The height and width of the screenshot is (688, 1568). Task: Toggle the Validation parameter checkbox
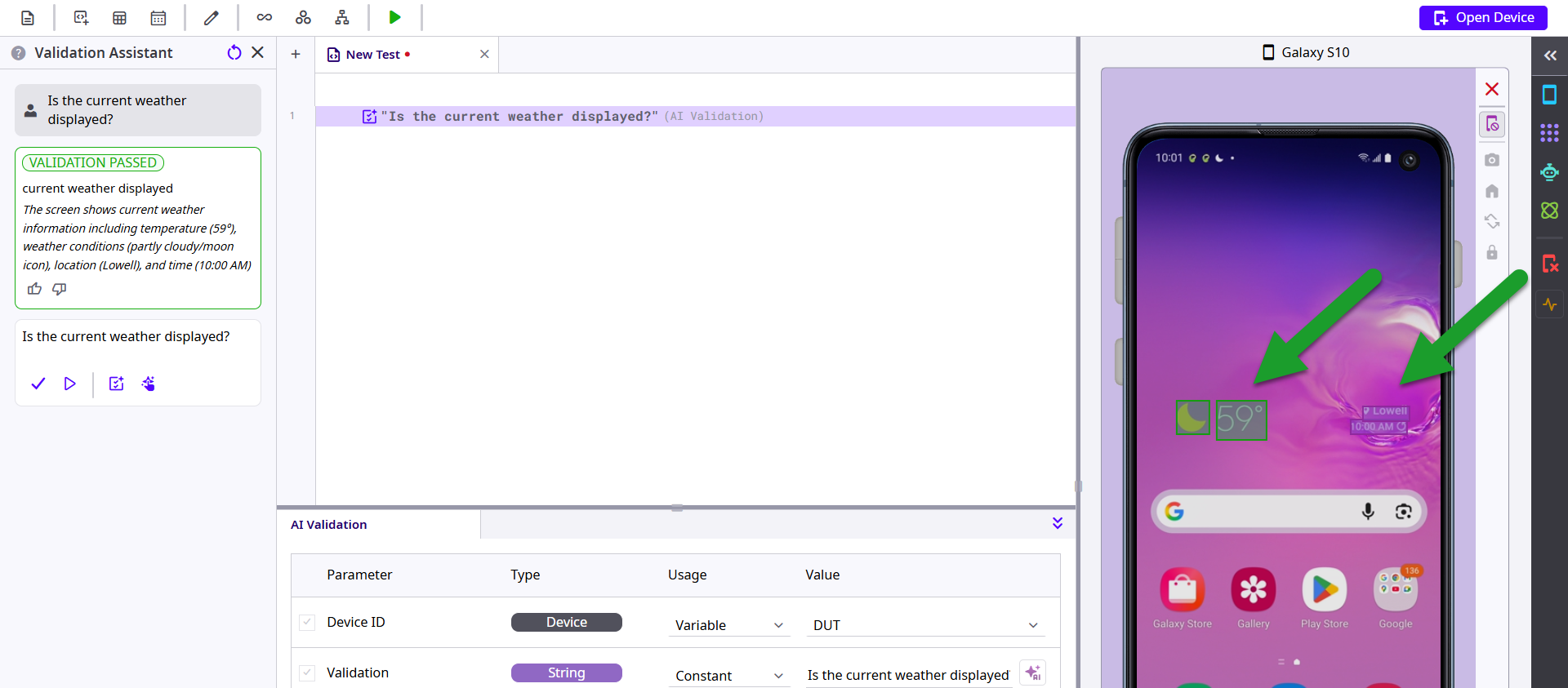point(307,672)
